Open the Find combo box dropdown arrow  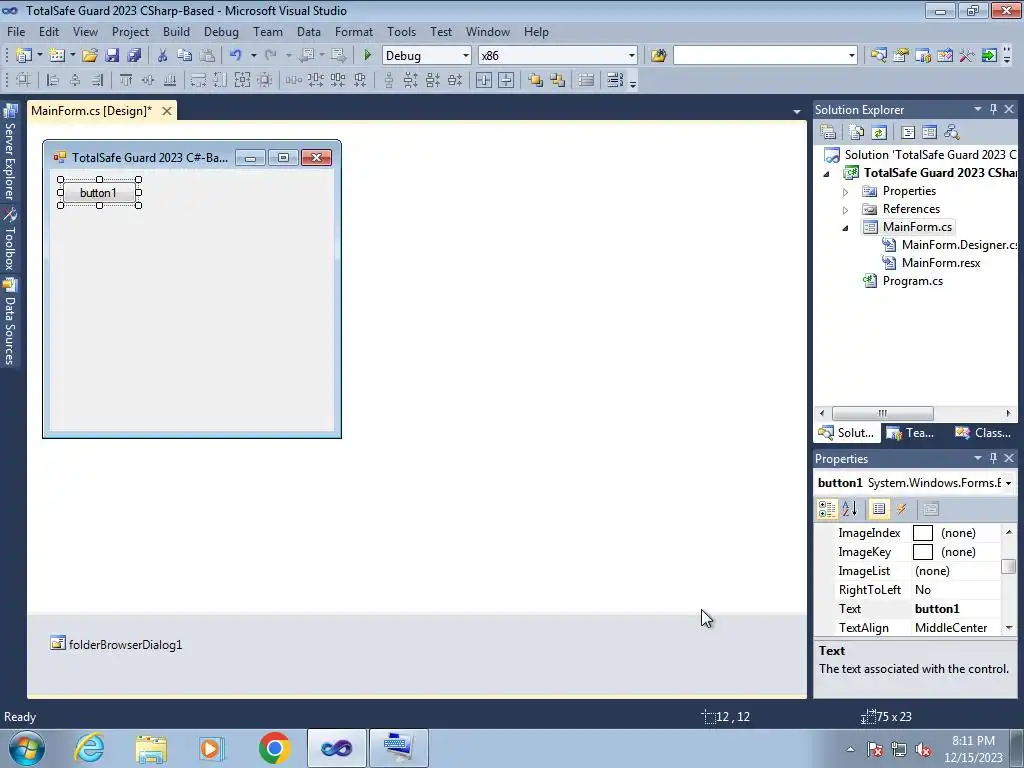(x=851, y=56)
